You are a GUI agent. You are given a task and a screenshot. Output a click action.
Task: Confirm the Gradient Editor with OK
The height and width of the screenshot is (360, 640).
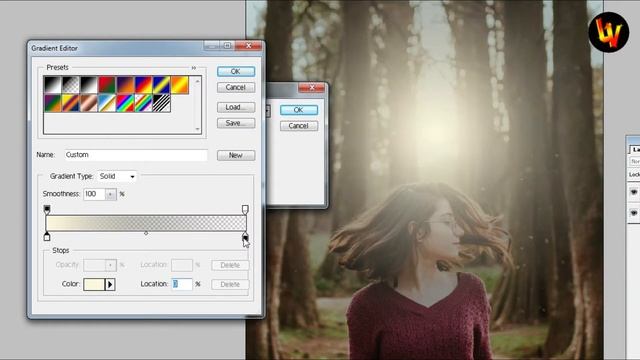point(236,71)
